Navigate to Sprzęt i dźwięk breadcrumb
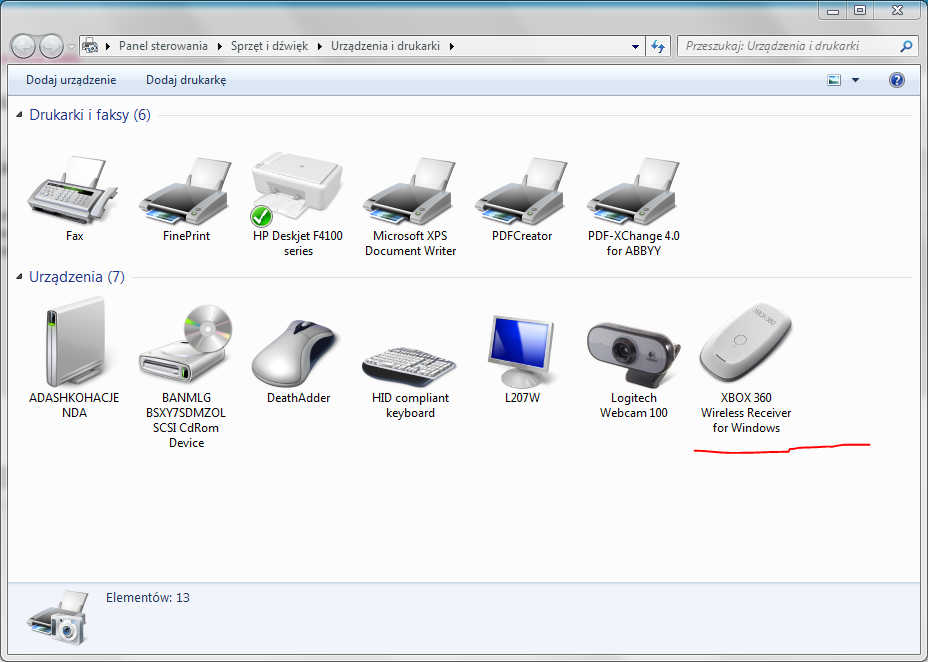Image resolution: width=928 pixels, height=662 pixels. (x=269, y=46)
